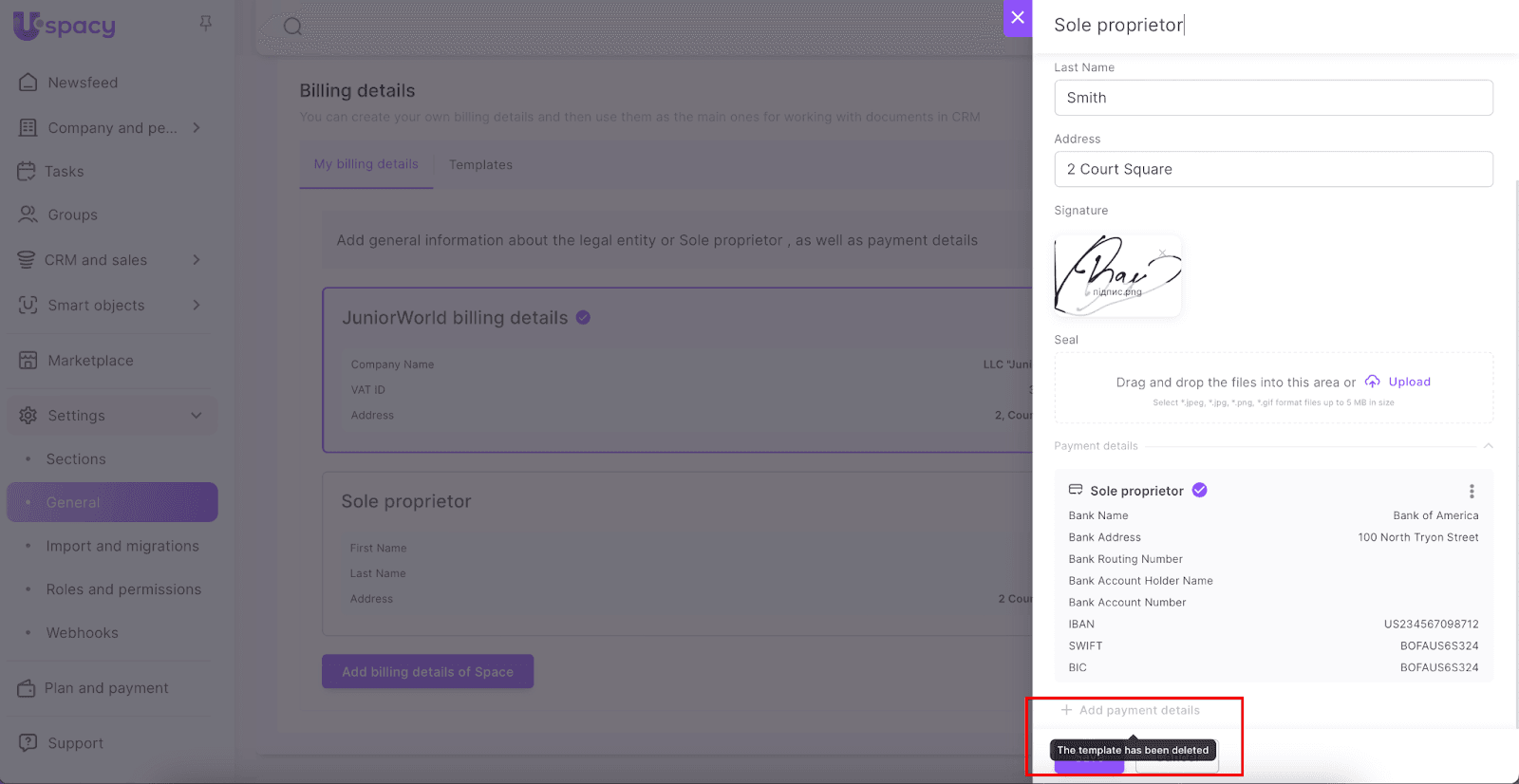Open Newsfeed from the sidebar
The height and width of the screenshot is (784, 1519).
pyautogui.click(x=83, y=83)
